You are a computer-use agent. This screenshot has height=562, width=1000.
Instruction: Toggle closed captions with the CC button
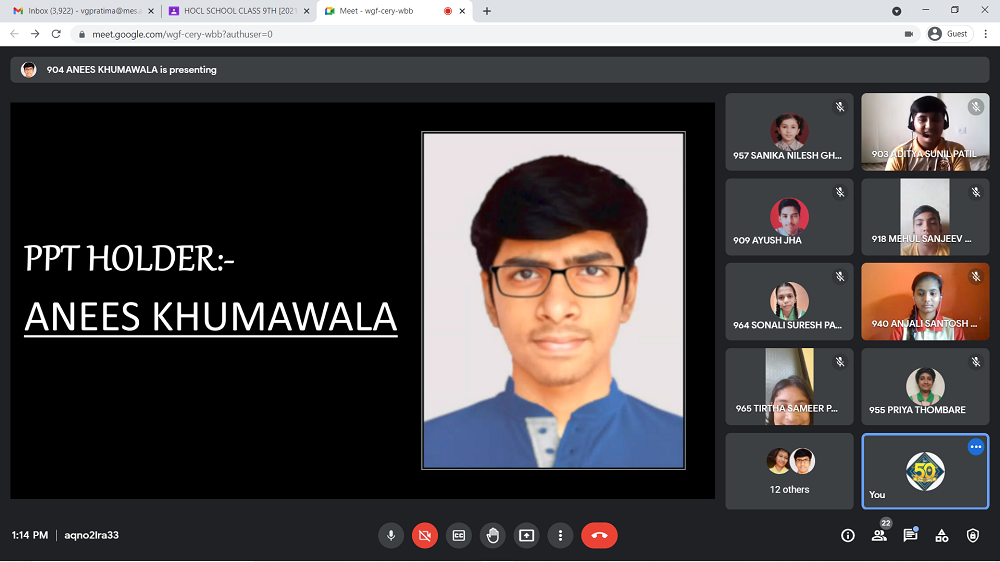point(459,535)
